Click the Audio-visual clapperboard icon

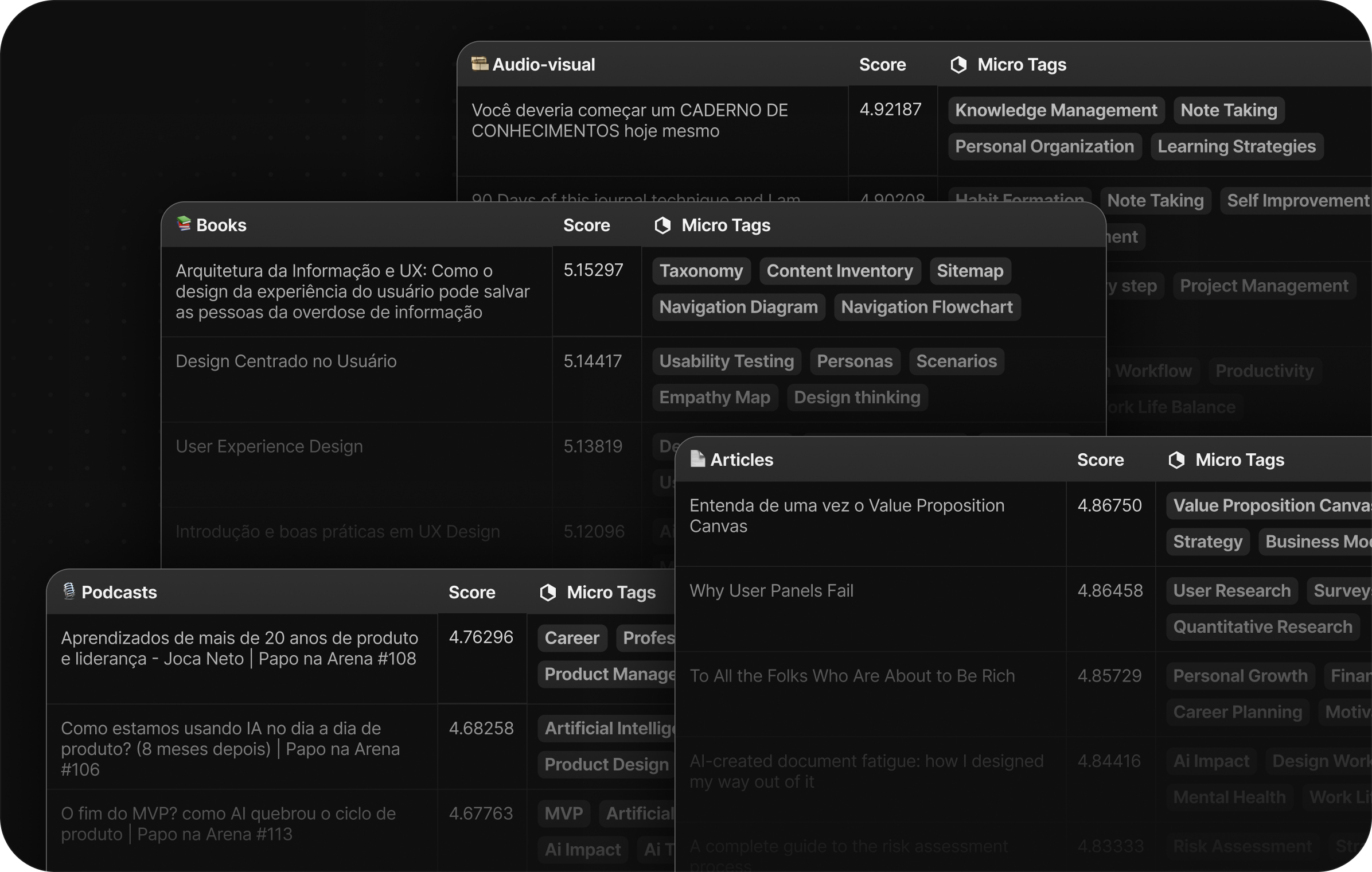pyautogui.click(x=480, y=63)
